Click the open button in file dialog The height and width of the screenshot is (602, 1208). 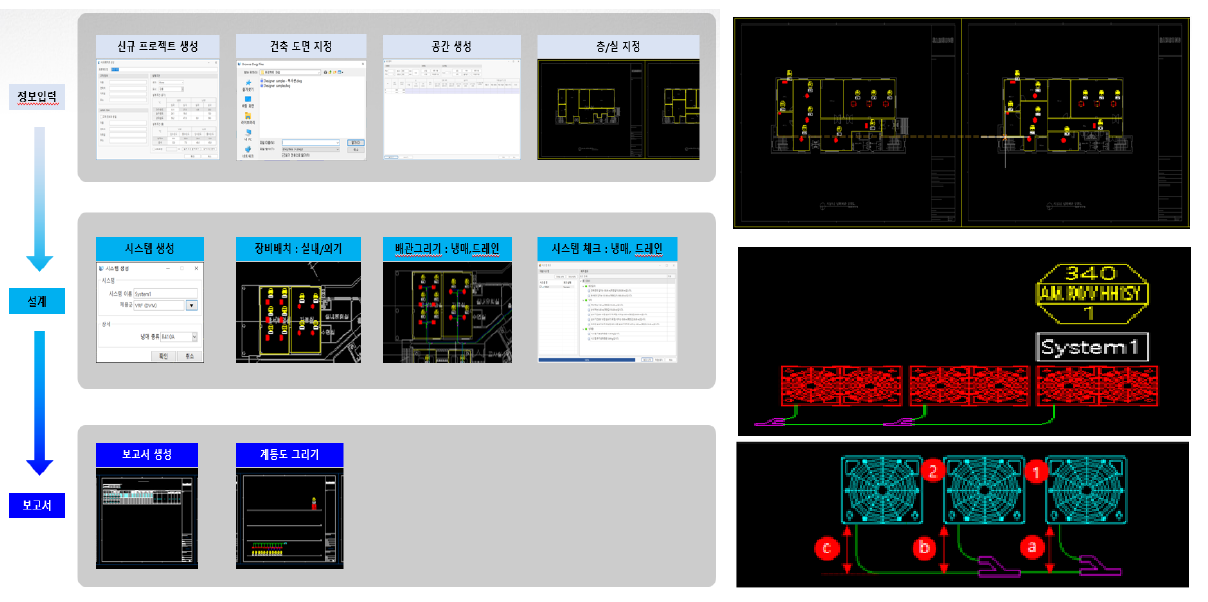coord(355,143)
